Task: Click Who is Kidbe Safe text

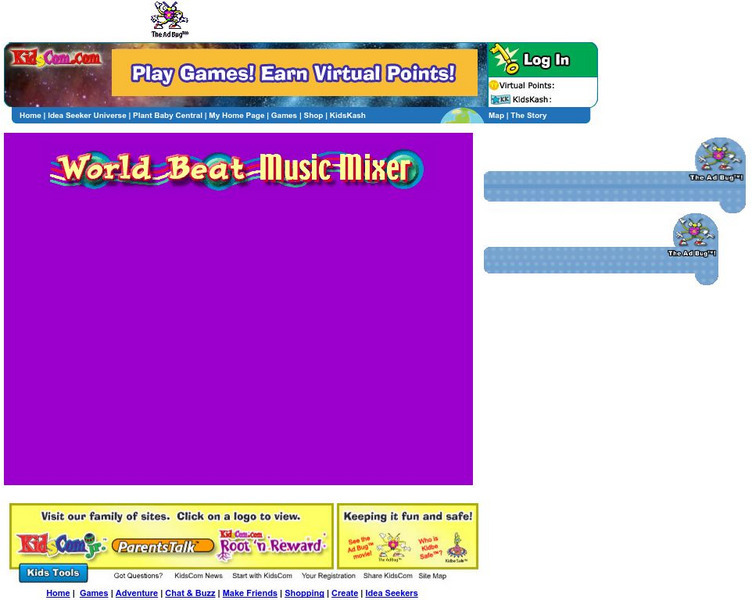Action: 429,548
